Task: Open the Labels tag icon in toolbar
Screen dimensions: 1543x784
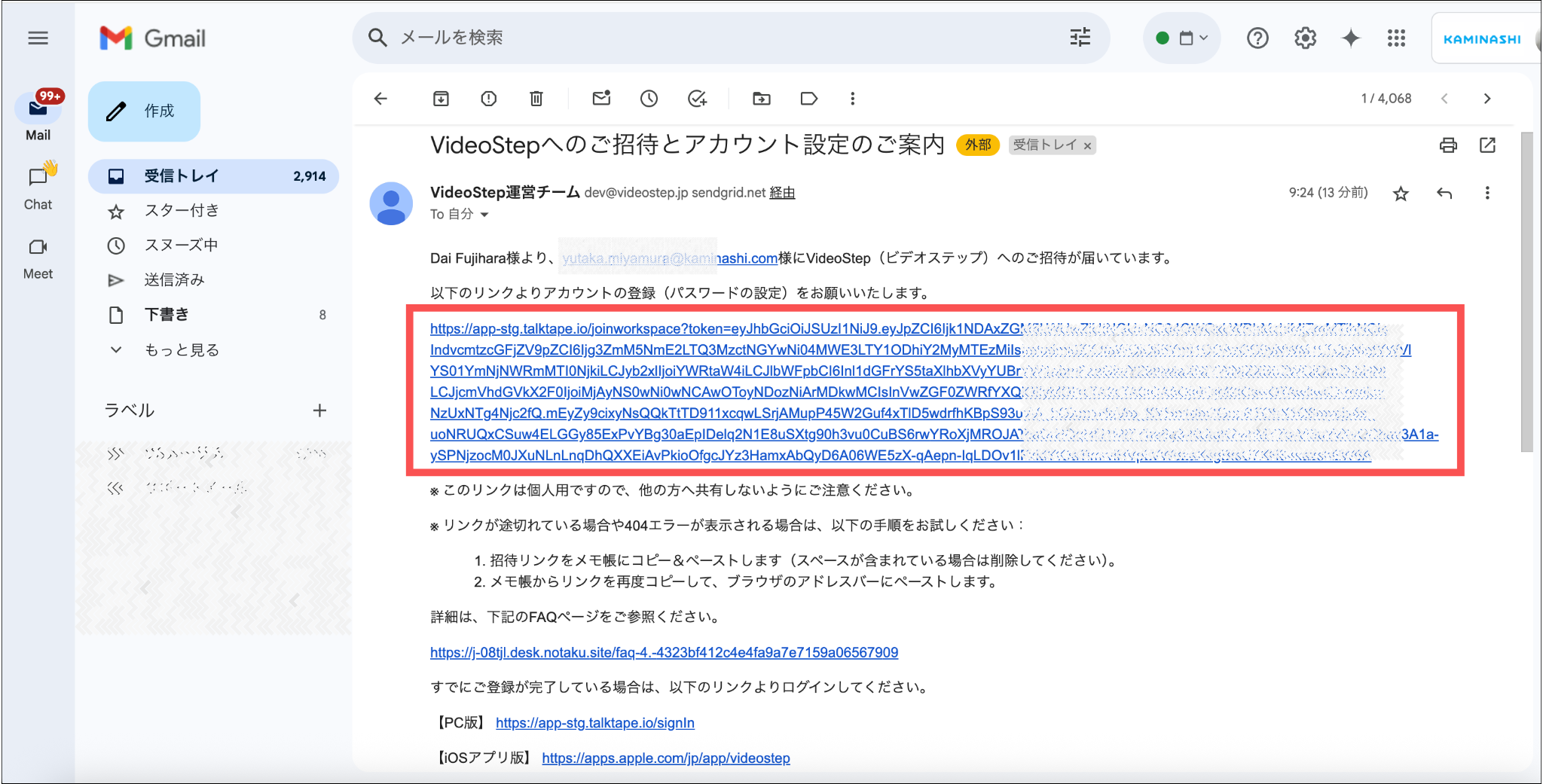Action: (808, 99)
